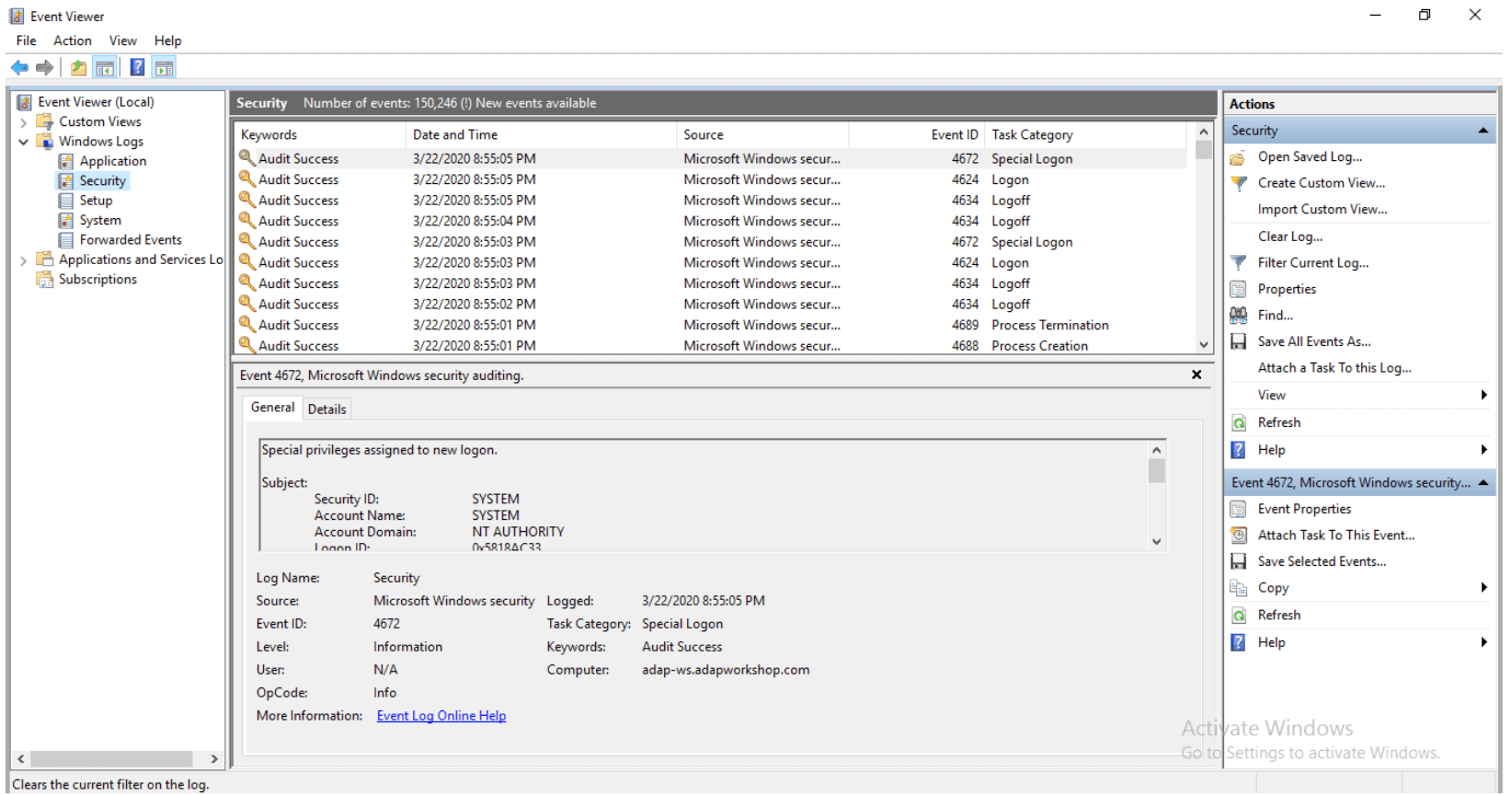Viewport: 1512px width, 795px height.
Task: Select Subscriptions in the console tree
Action: pyautogui.click(x=97, y=280)
